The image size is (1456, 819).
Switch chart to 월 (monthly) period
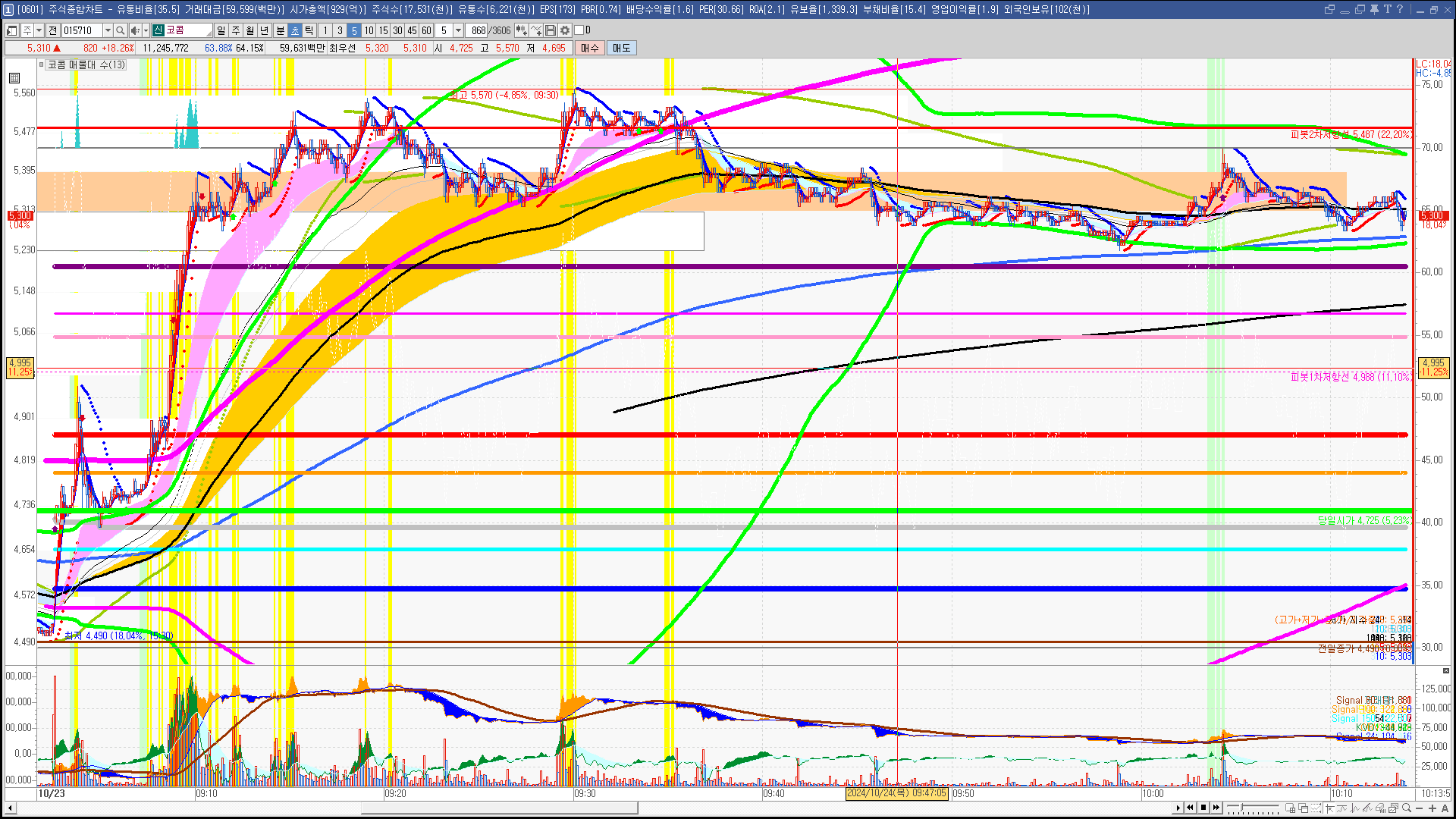250,30
